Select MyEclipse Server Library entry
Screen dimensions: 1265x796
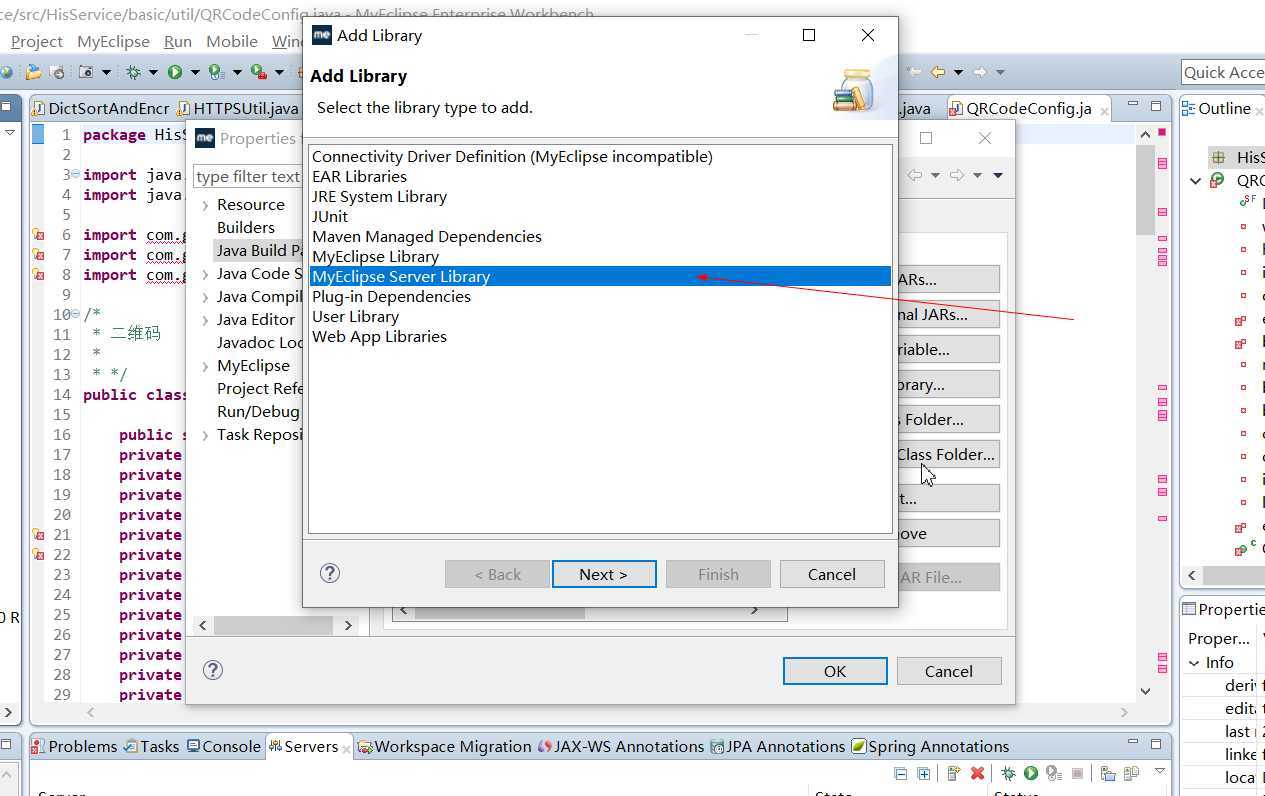click(x=600, y=277)
